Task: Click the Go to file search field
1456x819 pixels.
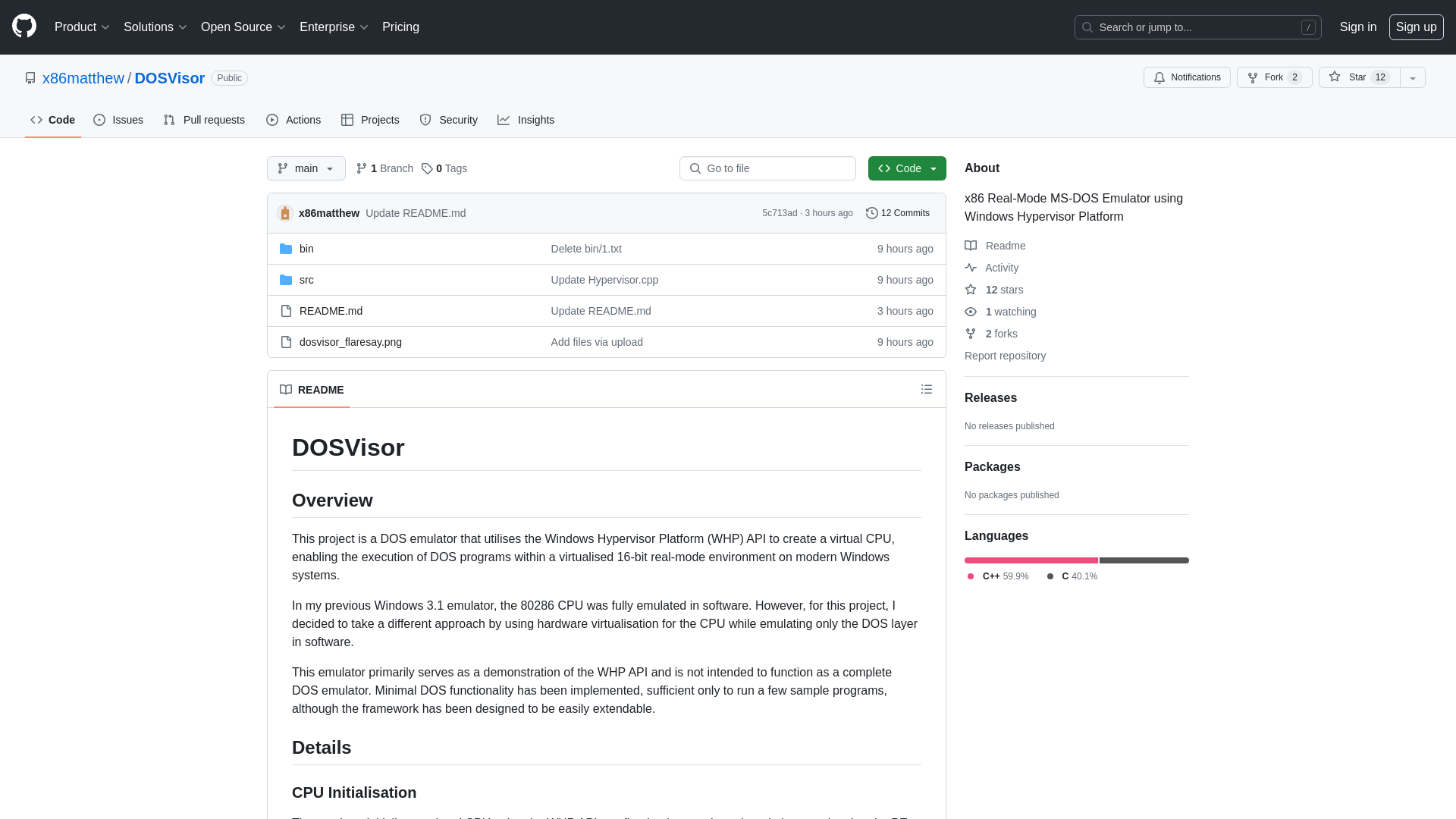Action: point(767,168)
